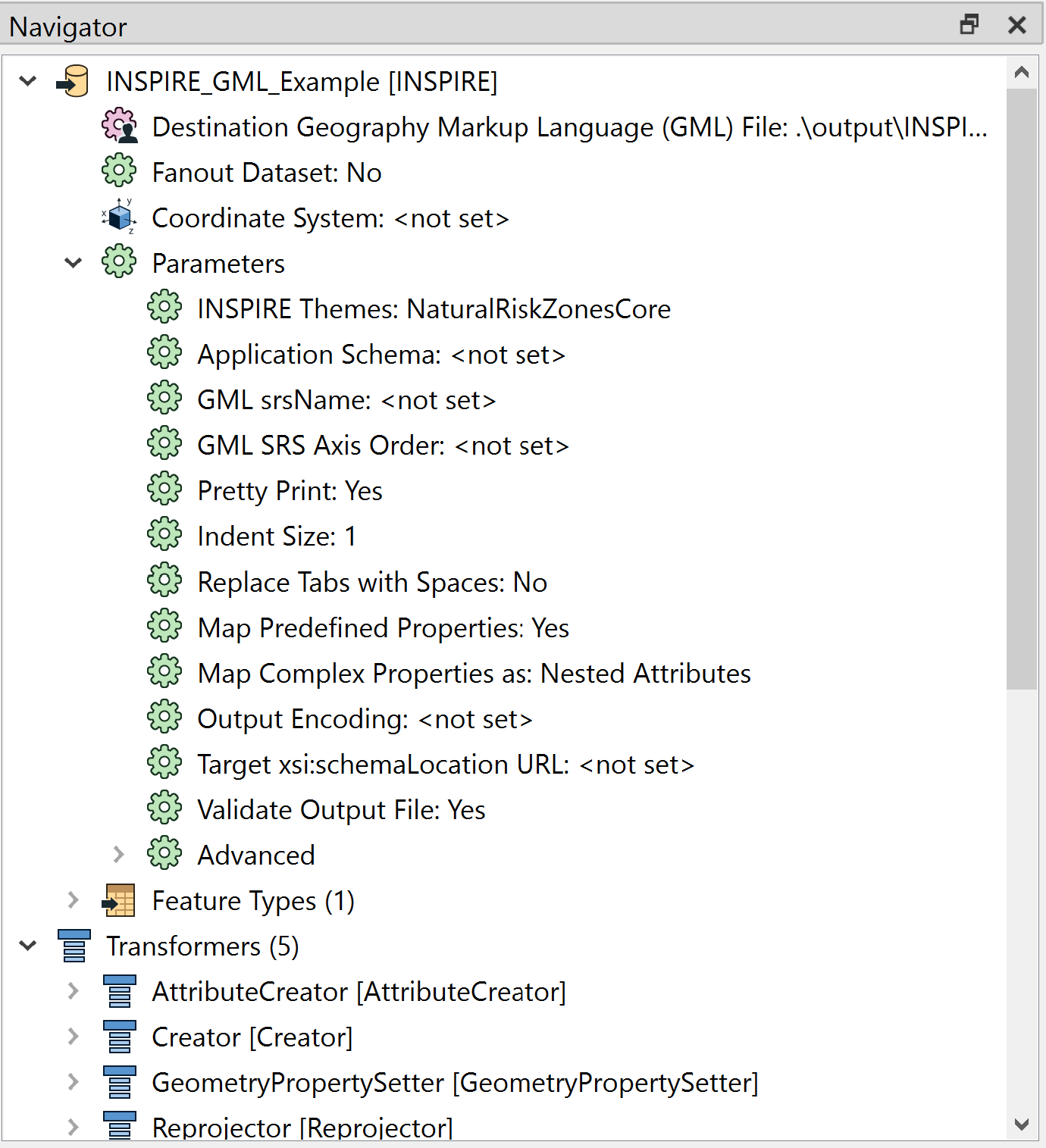
Task: Expand the GeometryPropertySetter transformer
Action: pos(74,1082)
